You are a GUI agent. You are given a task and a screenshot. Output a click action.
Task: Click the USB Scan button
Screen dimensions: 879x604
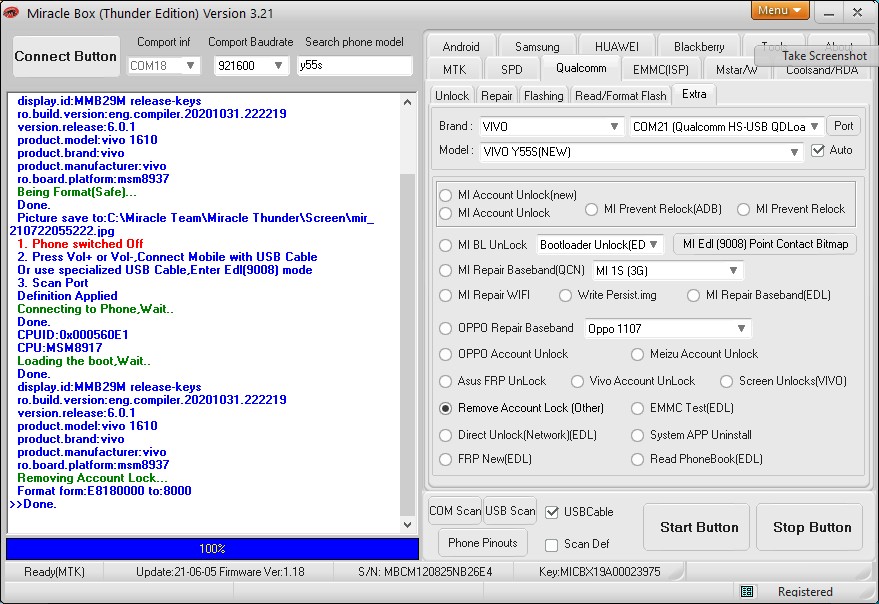(x=510, y=511)
